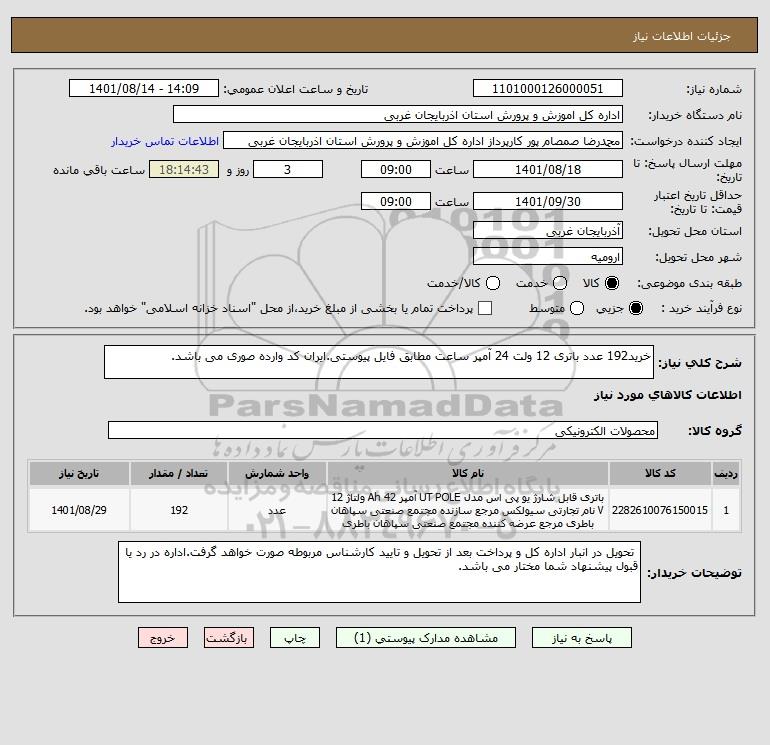Click the need date cell 1401/08/29
This screenshot has height=745, width=770.
click(x=79, y=510)
